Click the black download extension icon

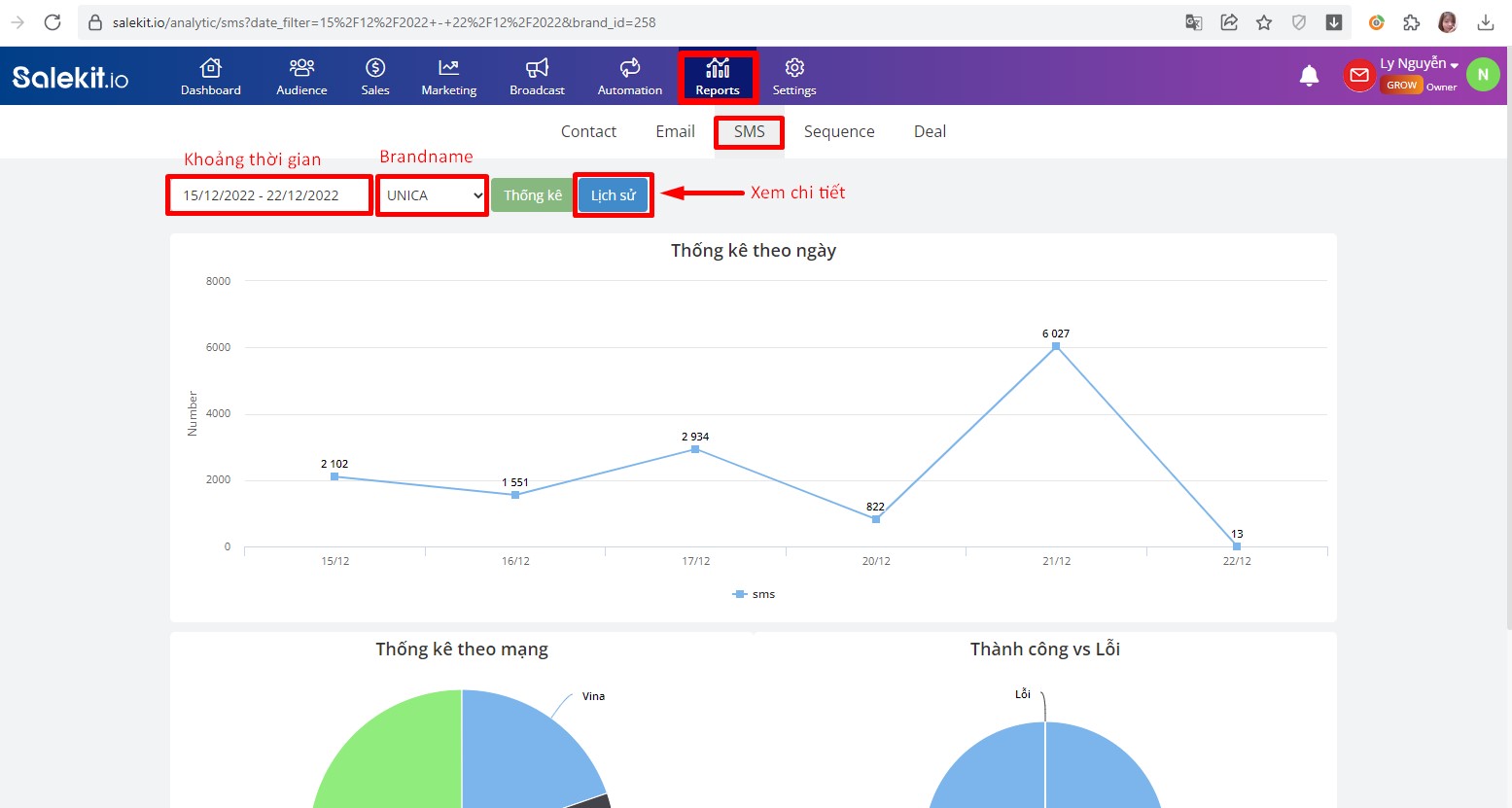point(1334,22)
